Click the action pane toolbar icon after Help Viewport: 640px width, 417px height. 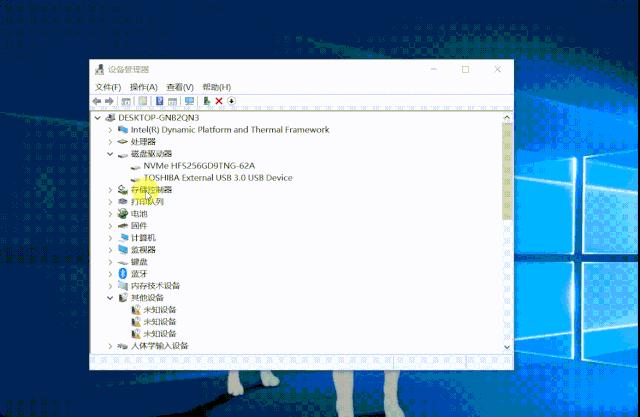click(x=173, y=101)
